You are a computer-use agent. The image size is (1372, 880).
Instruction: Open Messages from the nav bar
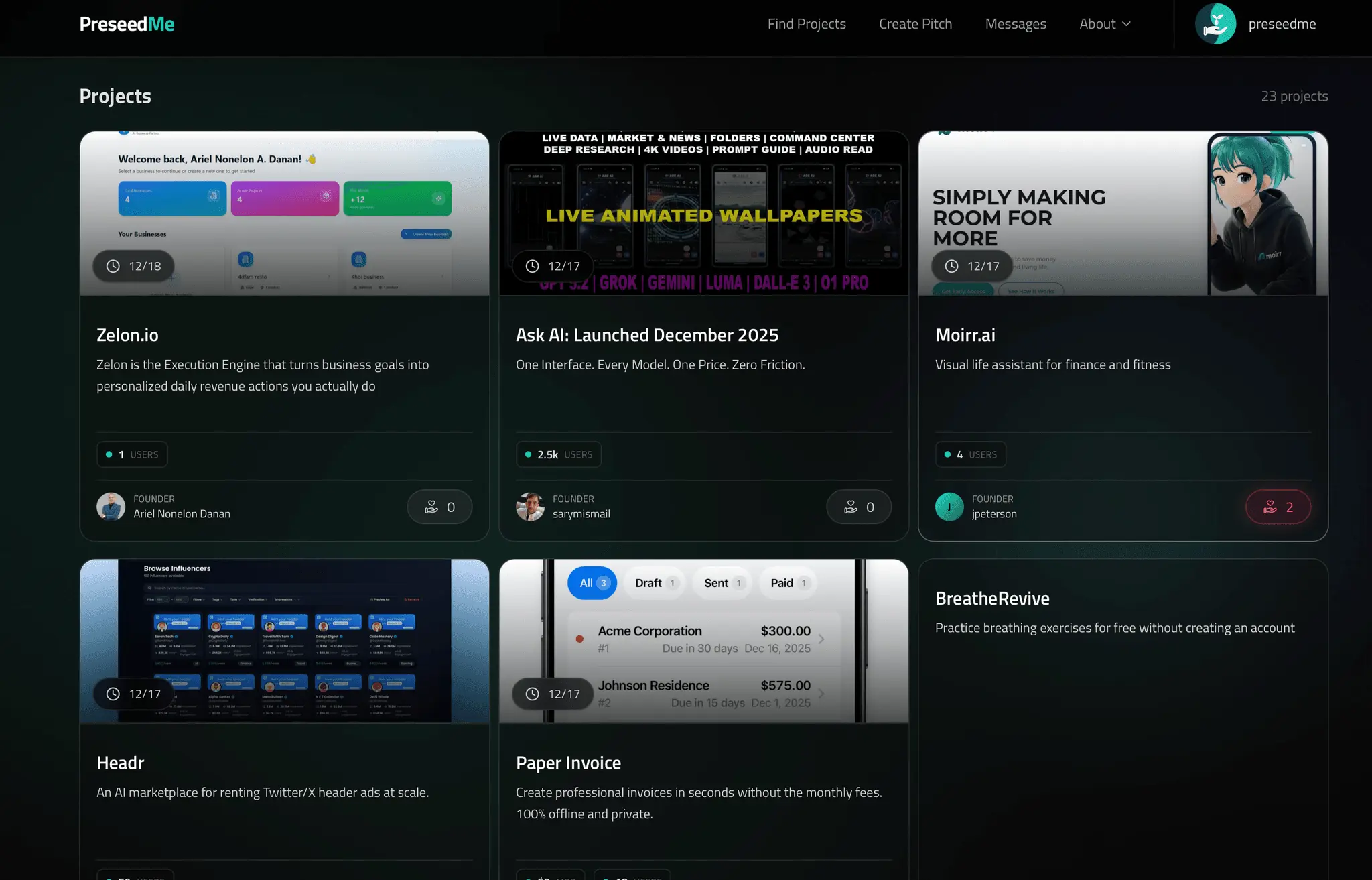1016,24
